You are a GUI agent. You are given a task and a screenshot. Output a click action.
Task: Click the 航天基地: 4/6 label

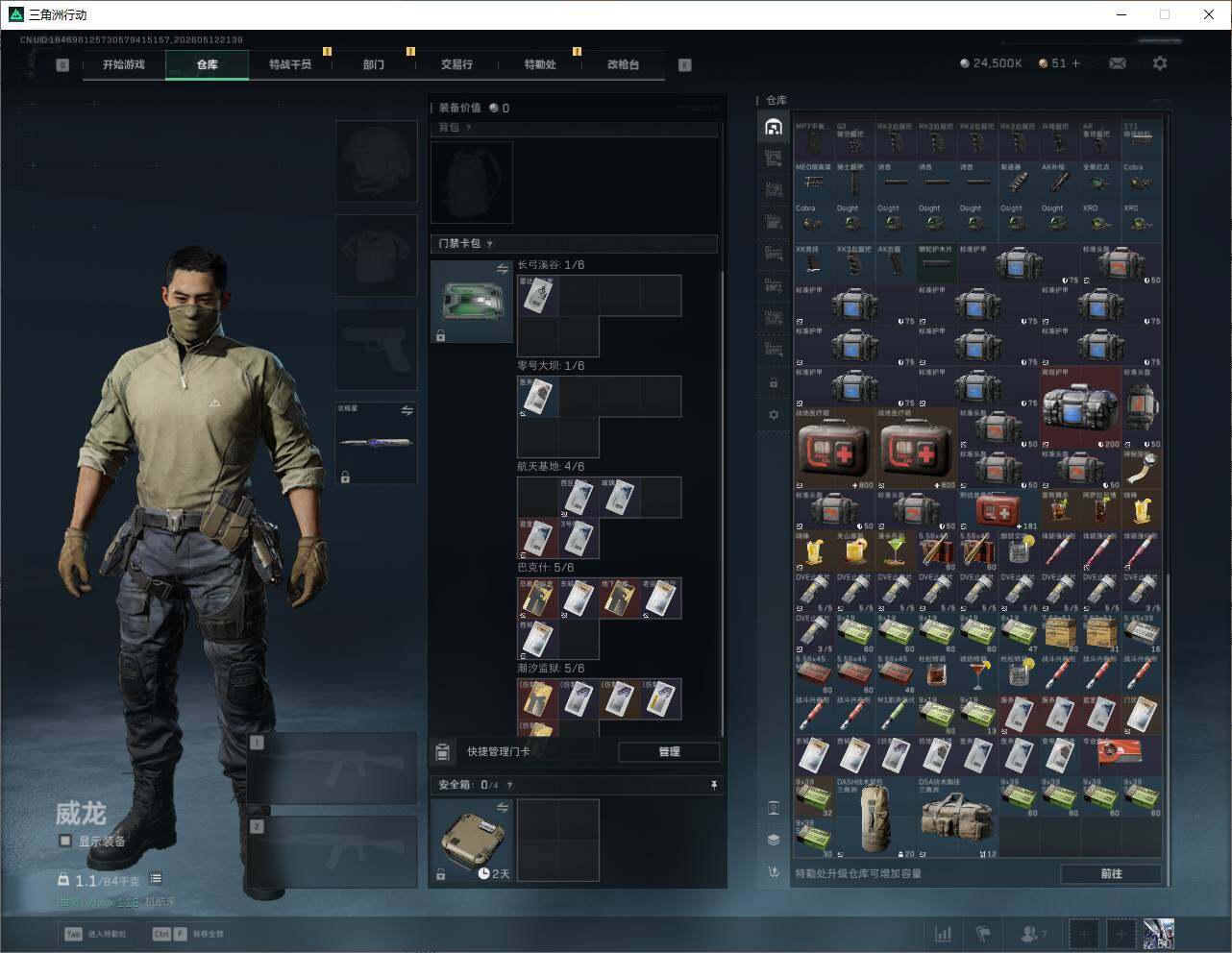click(551, 467)
